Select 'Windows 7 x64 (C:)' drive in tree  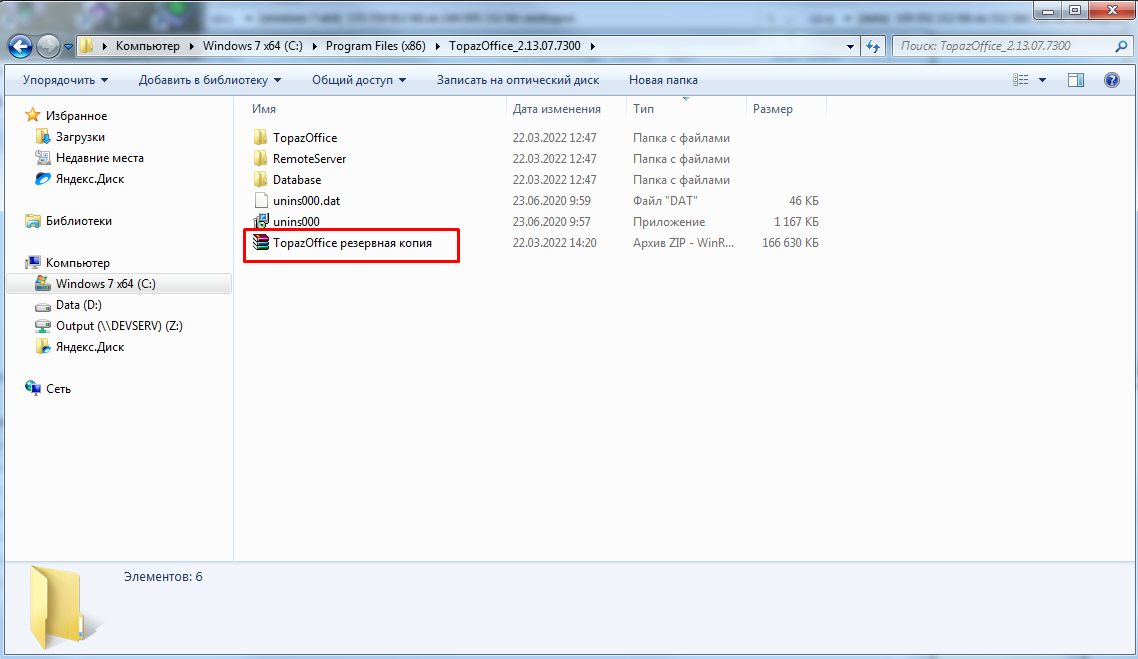point(105,284)
